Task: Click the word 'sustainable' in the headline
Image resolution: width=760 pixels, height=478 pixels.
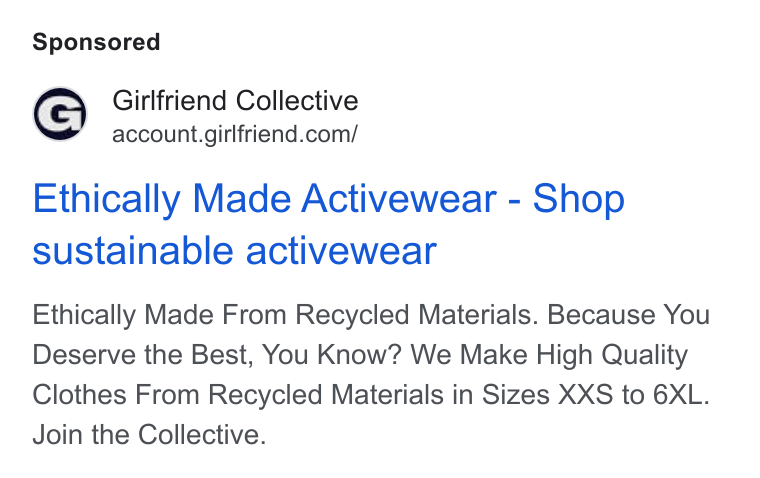Action: 133,251
